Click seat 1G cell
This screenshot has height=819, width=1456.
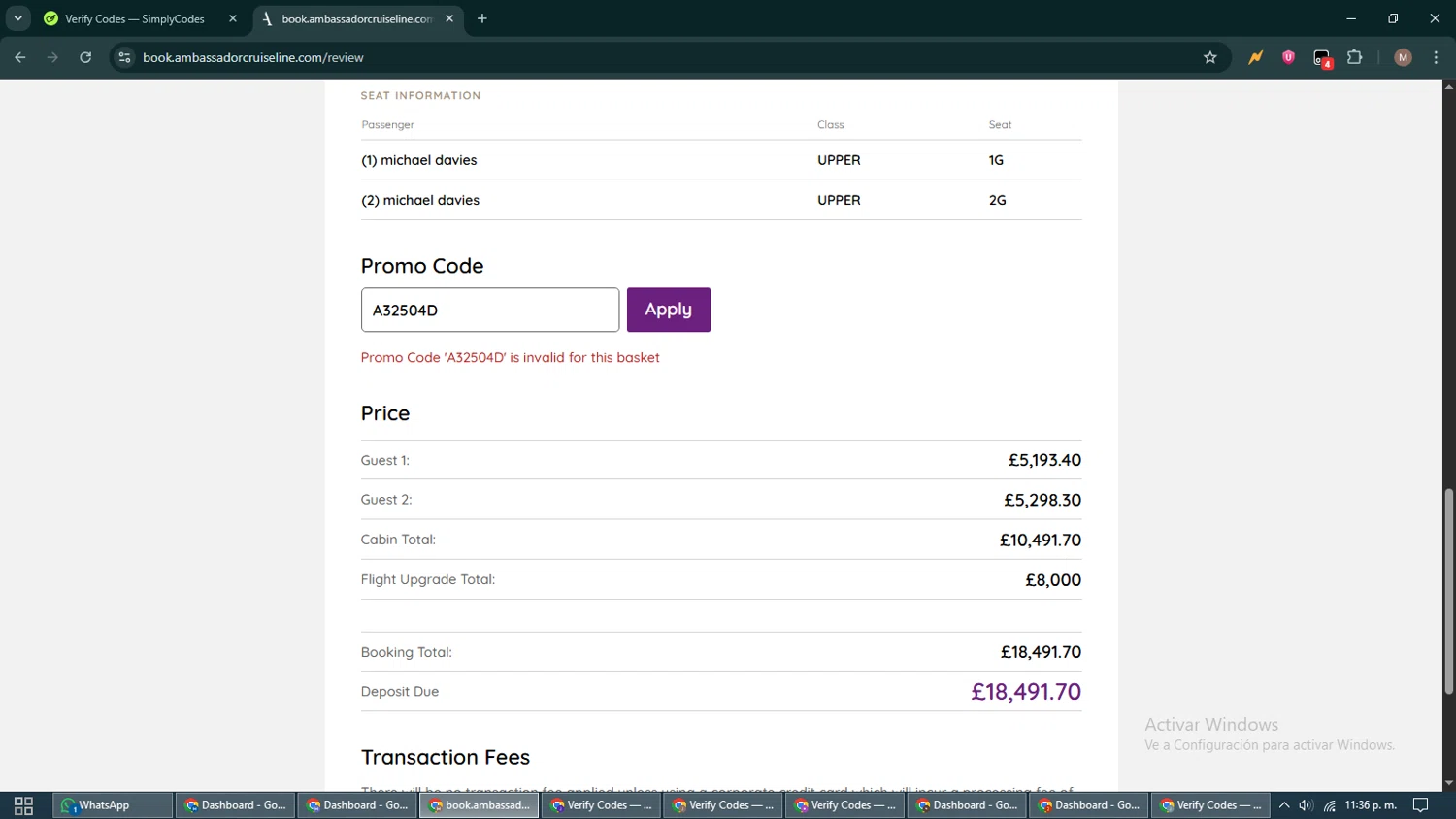pos(996,160)
